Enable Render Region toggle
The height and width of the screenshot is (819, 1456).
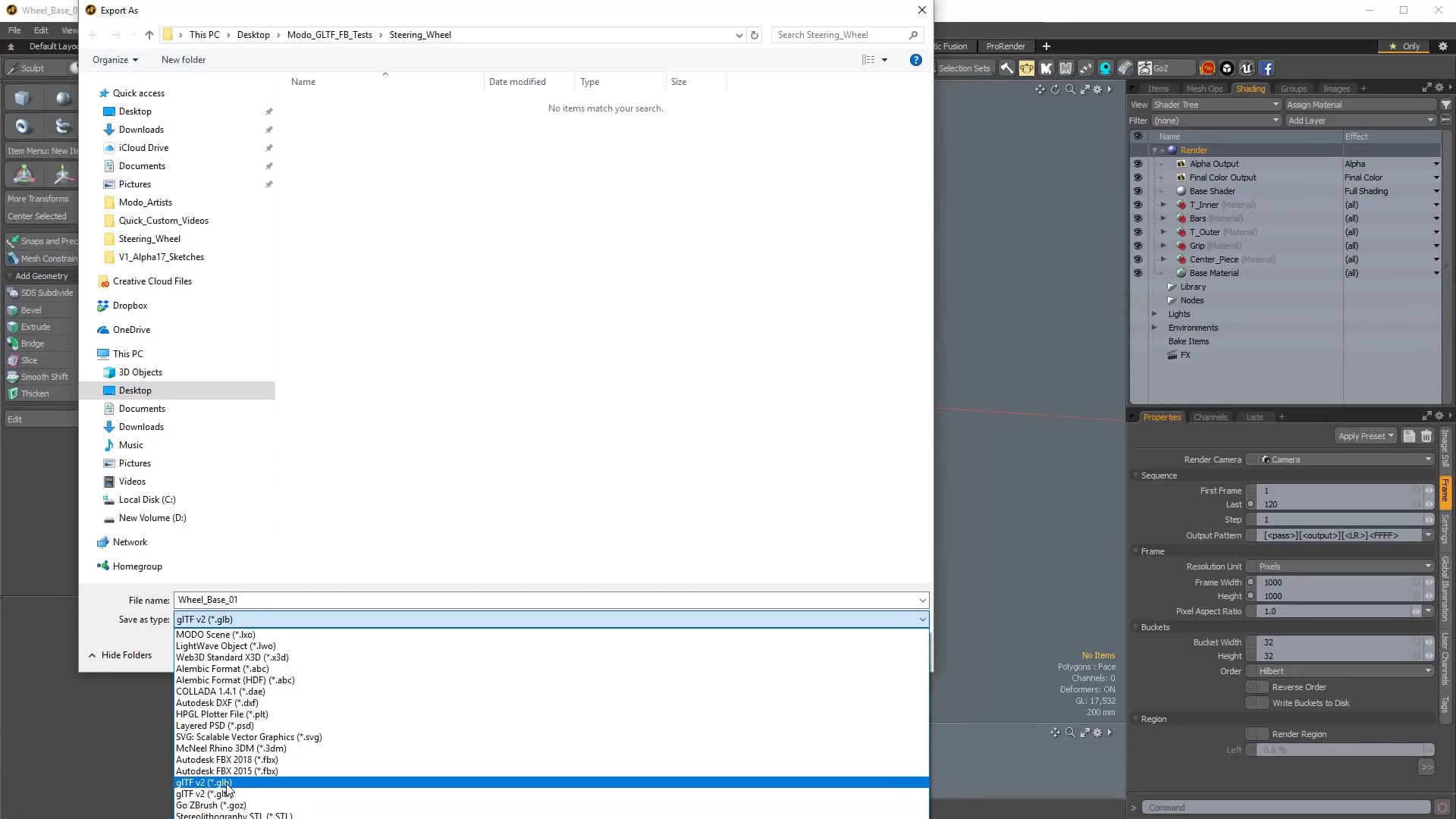(1257, 734)
